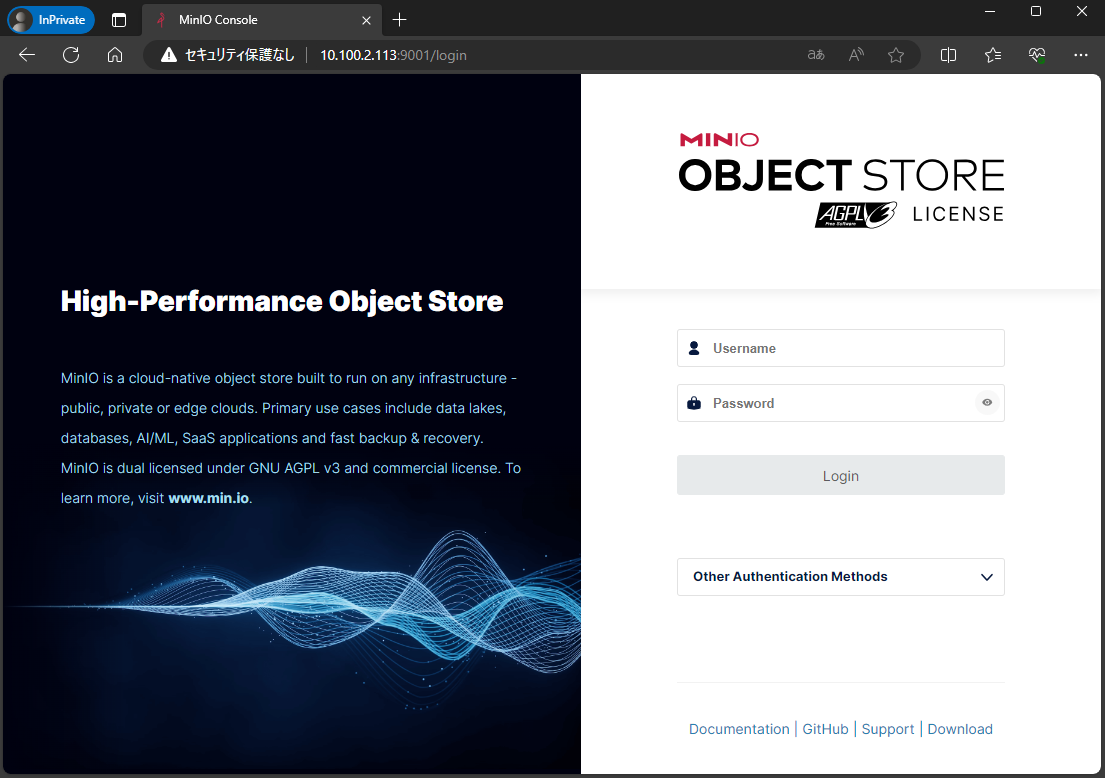Click the セキュリティ保護なし label
Image resolution: width=1105 pixels, height=778 pixels.
coord(240,55)
